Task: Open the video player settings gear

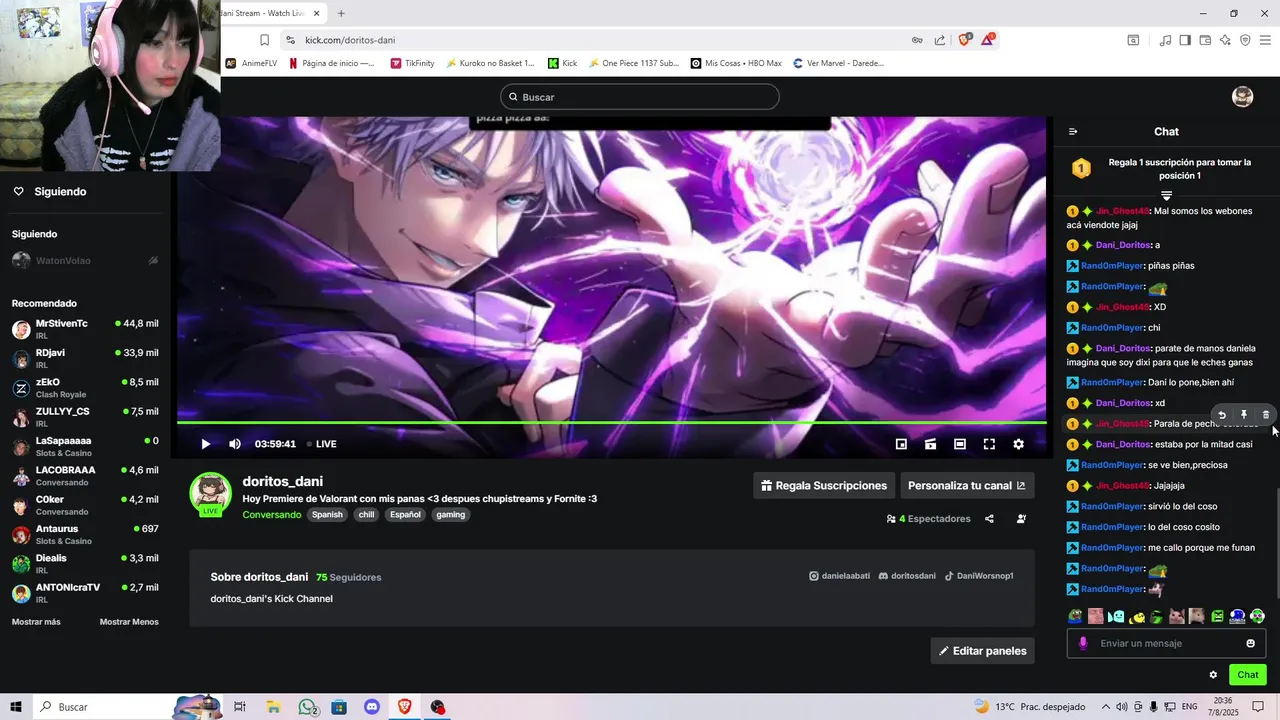Action: point(1018,444)
